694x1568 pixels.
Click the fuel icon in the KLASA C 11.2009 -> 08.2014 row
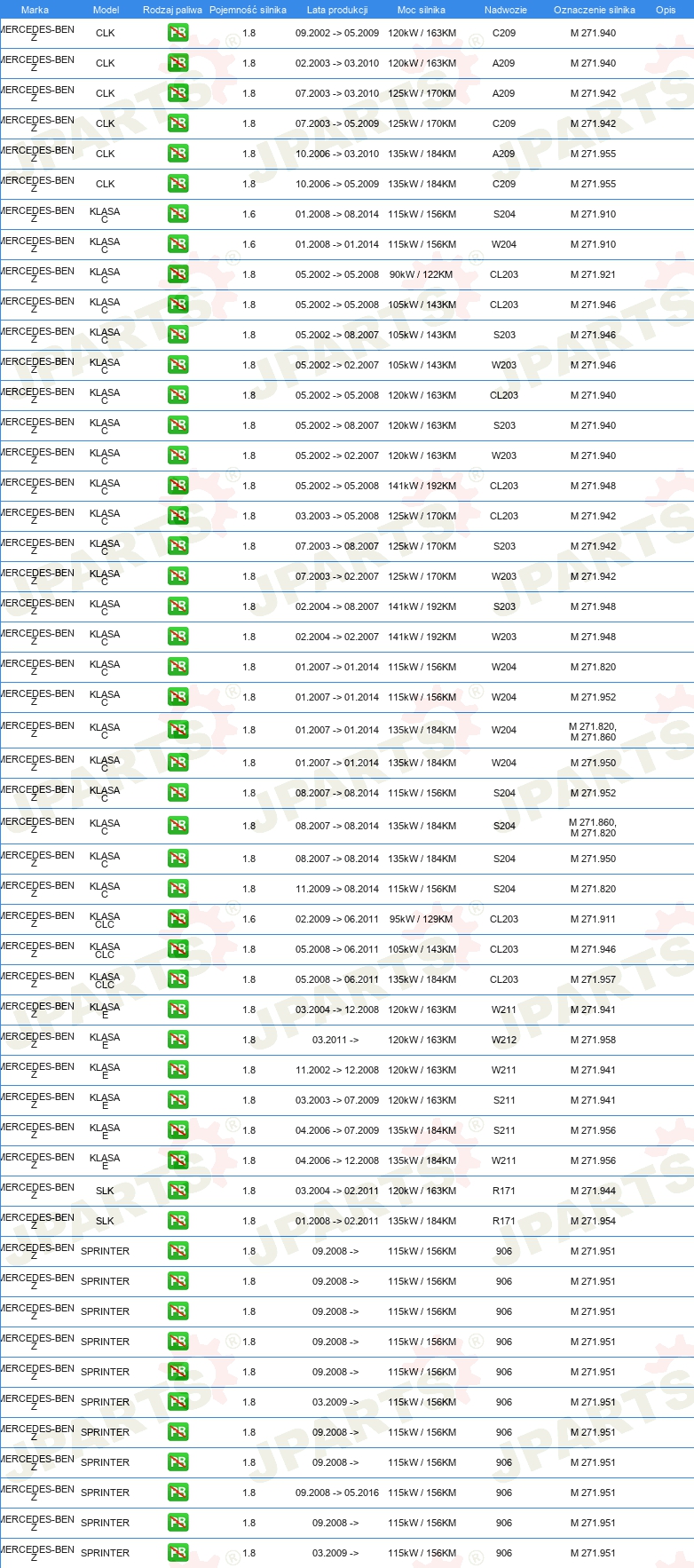pos(178,889)
